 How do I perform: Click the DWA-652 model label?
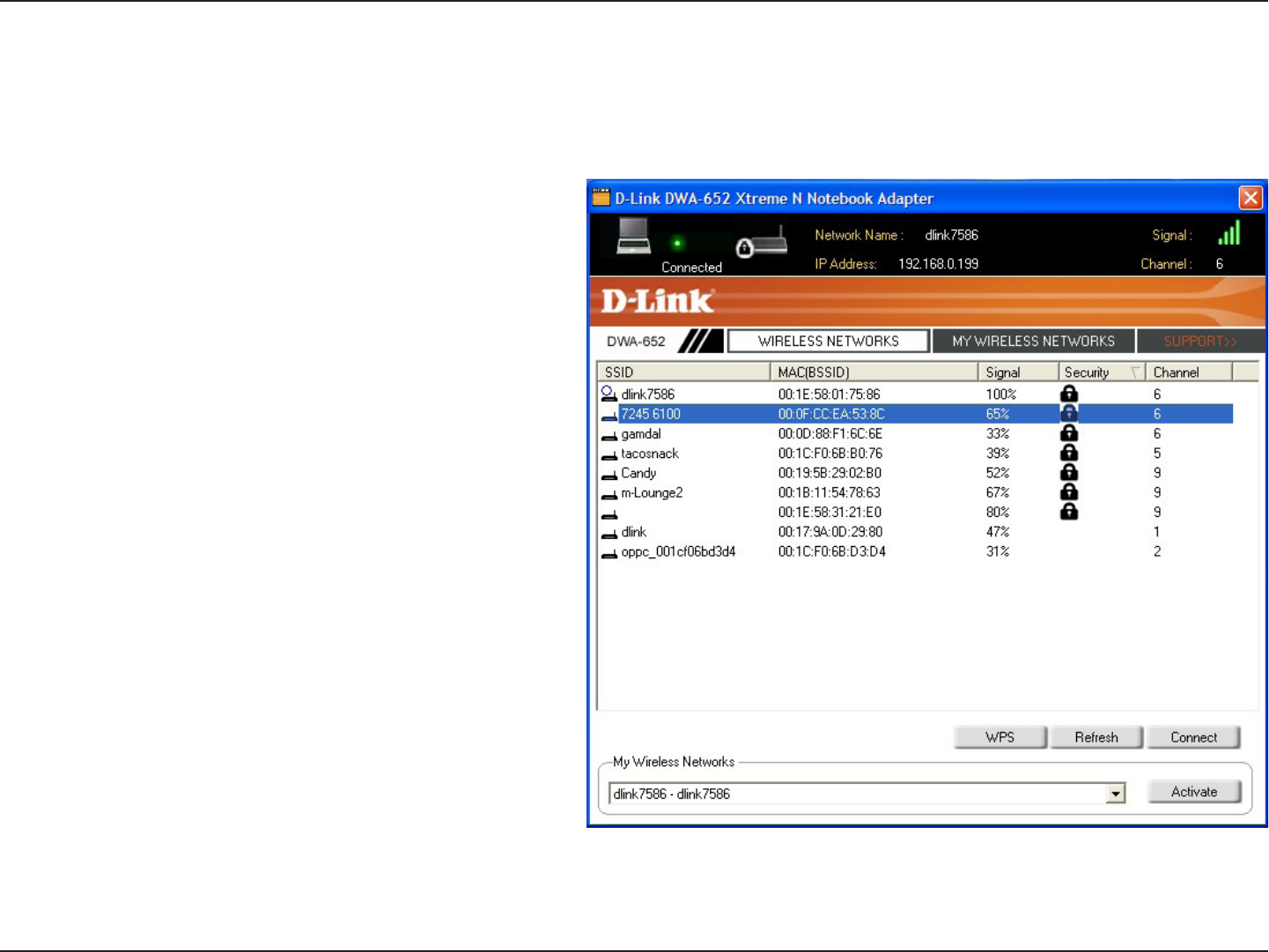pos(636,342)
